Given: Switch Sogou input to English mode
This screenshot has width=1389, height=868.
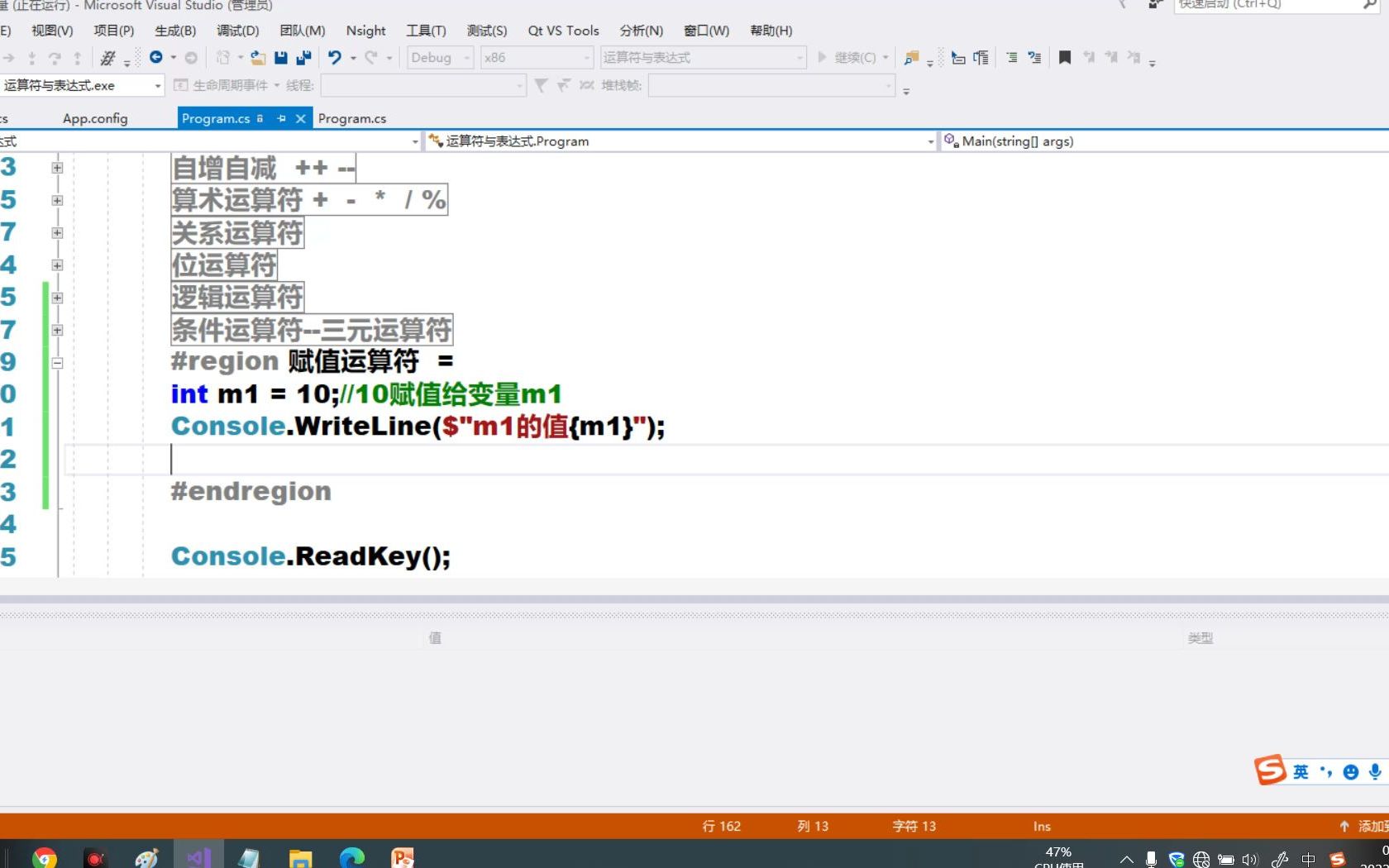Looking at the screenshot, I should tap(1301, 772).
